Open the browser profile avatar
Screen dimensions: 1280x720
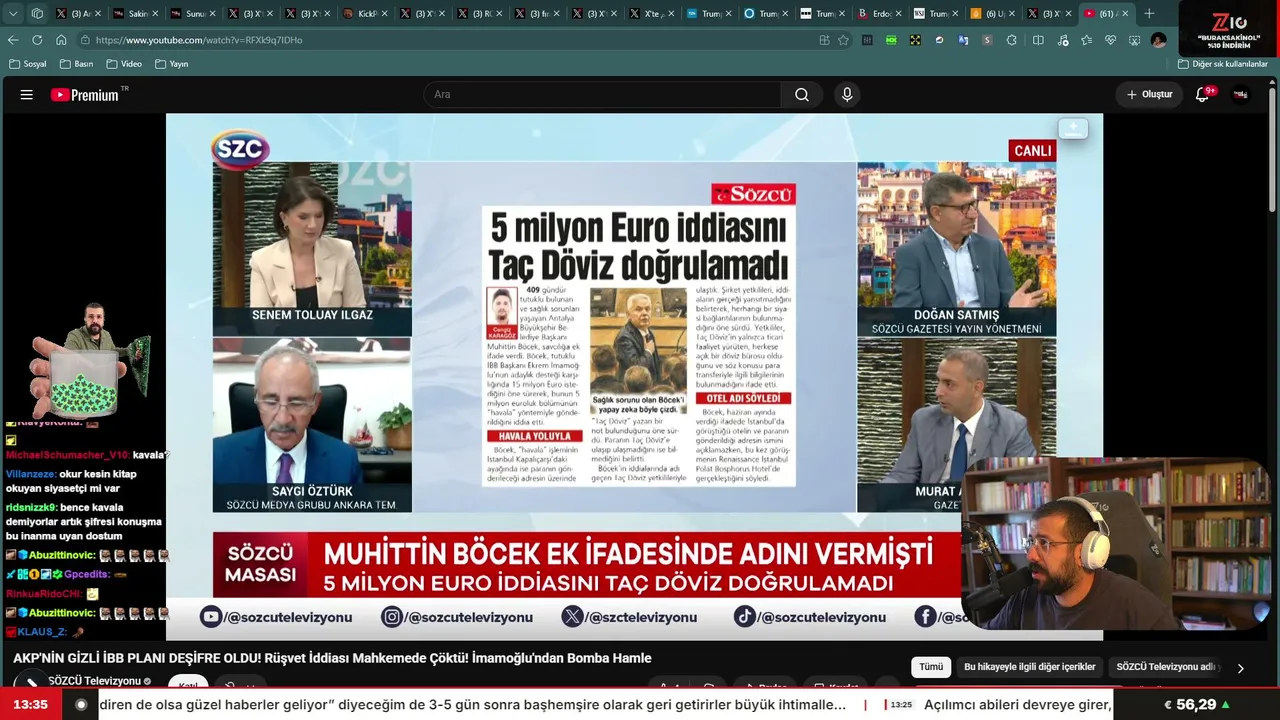point(1158,40)
